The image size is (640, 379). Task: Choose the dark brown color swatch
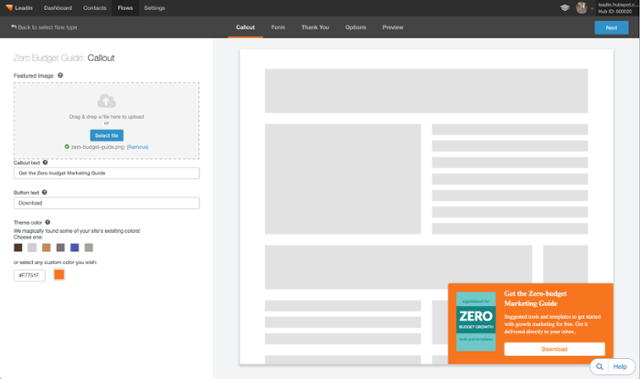tap(18, 247)
